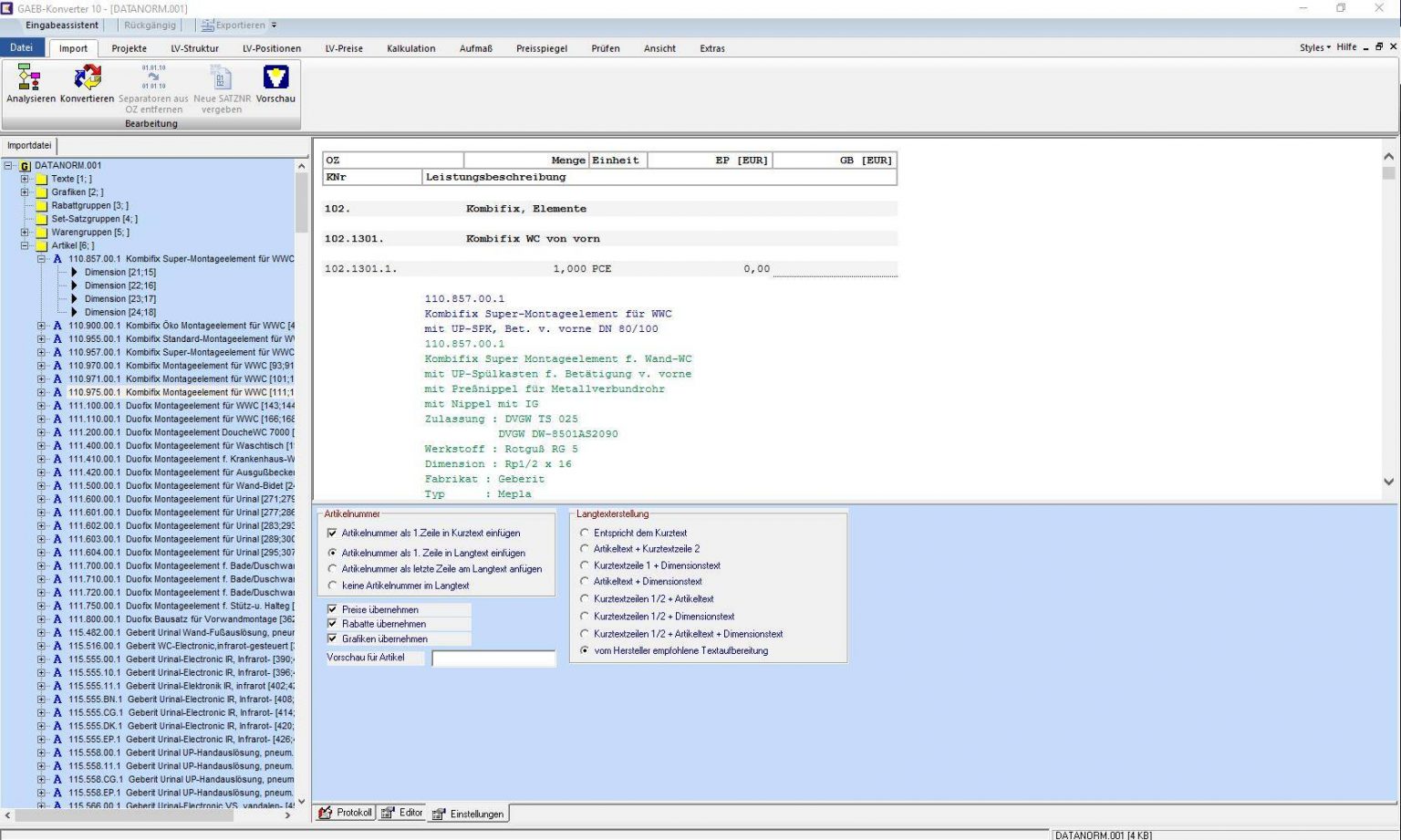This screenshot has height=840, width=1401.
Task: Uncheck Preise übernehmen checkbox
Action: [332, 609]
